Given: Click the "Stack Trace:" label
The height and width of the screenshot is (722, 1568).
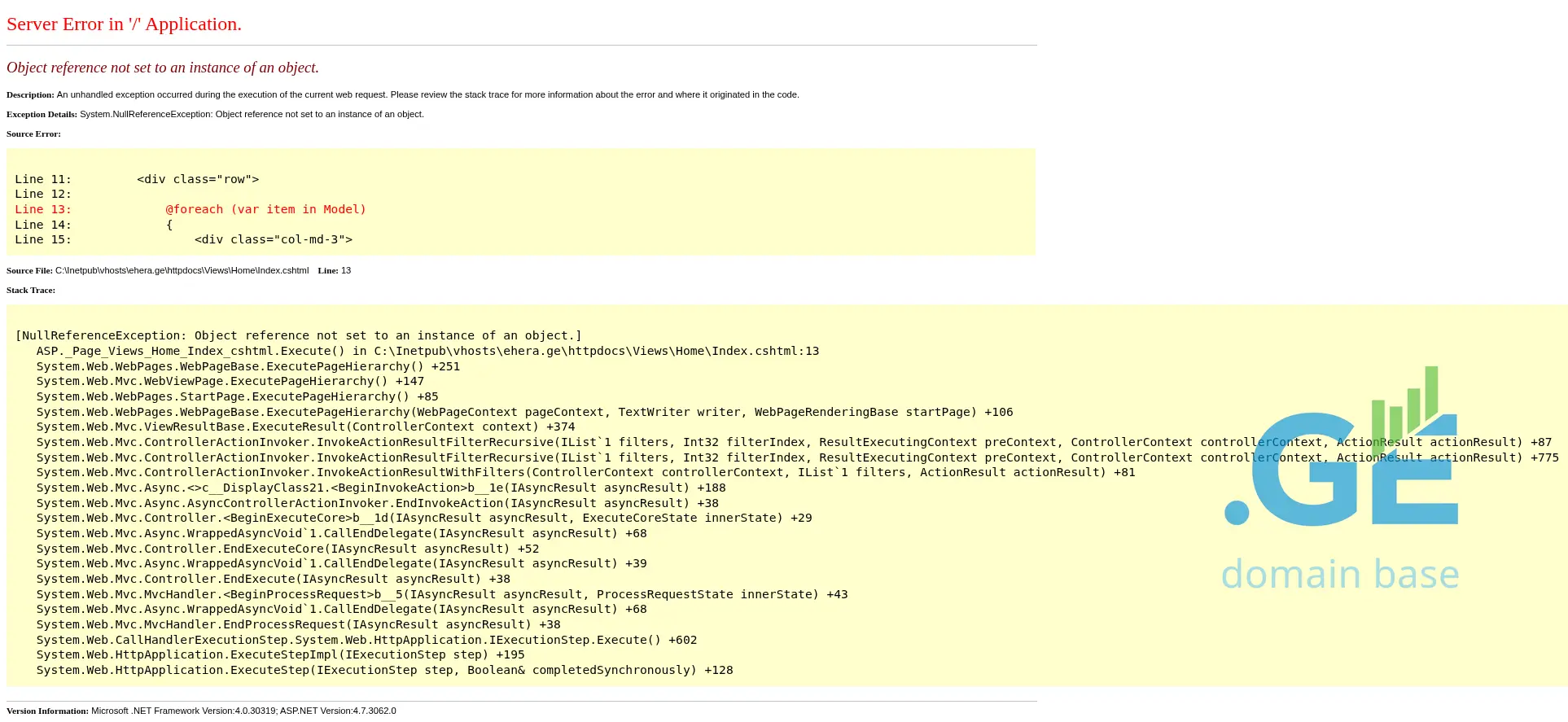Looking at the screenshot, I should pyautogui.click(x=31, y=291).
